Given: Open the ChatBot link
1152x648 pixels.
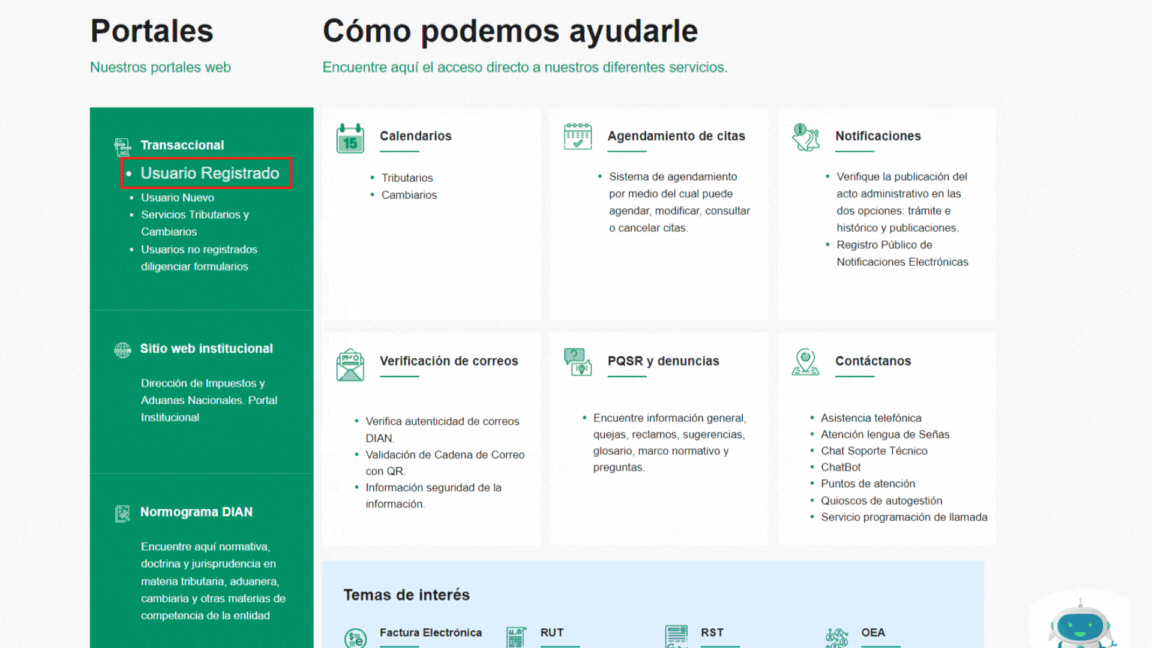Looking at the screenshot, I should point(840,467).
